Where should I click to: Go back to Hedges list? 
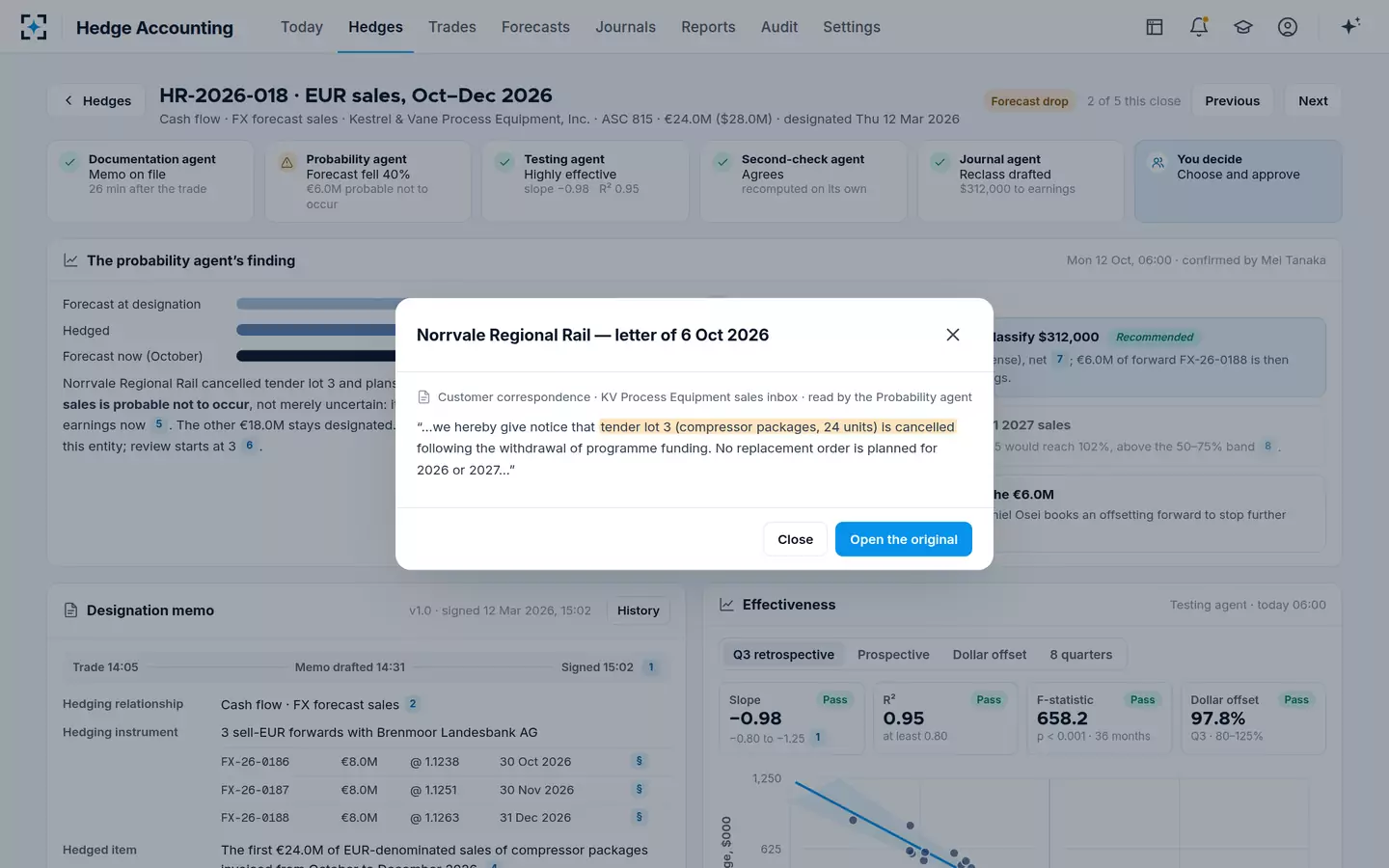tap(96, 100)
